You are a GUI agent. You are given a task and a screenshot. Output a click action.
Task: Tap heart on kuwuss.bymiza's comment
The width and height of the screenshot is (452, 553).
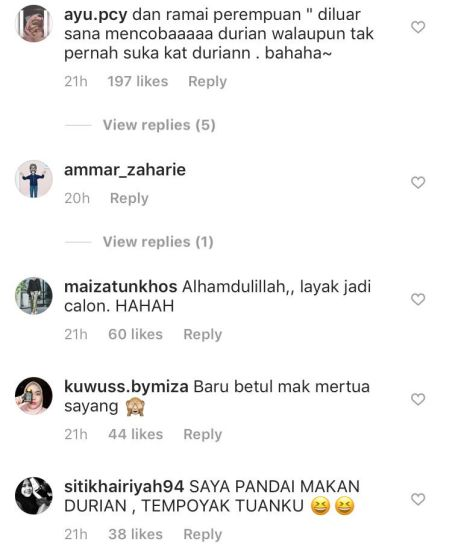[418, 399]
